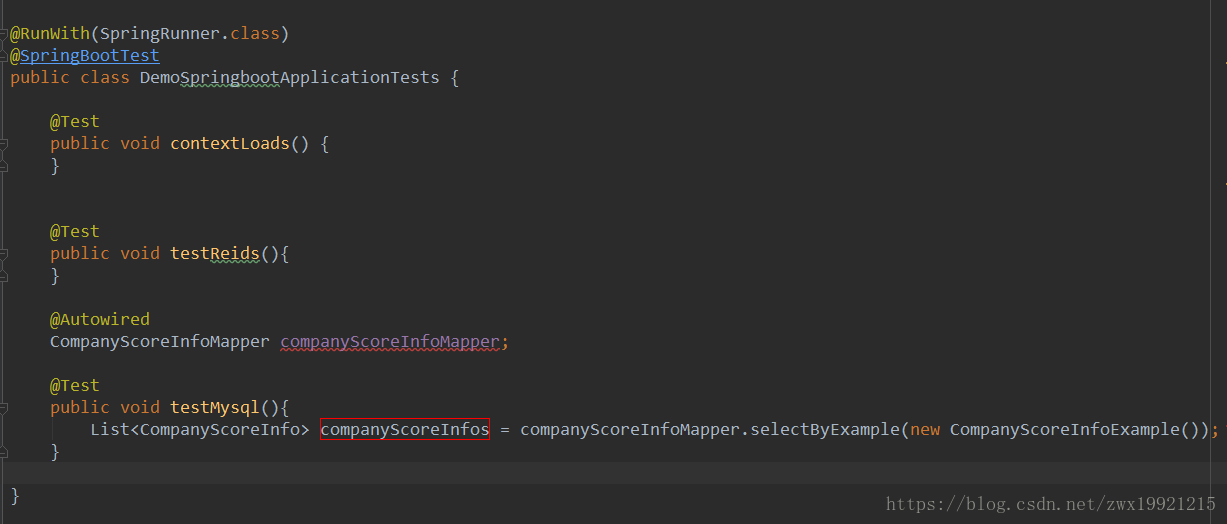Click the @Autowired annotation
Viewport: 1227px width, 524px height.
click(x=100, y=319)
